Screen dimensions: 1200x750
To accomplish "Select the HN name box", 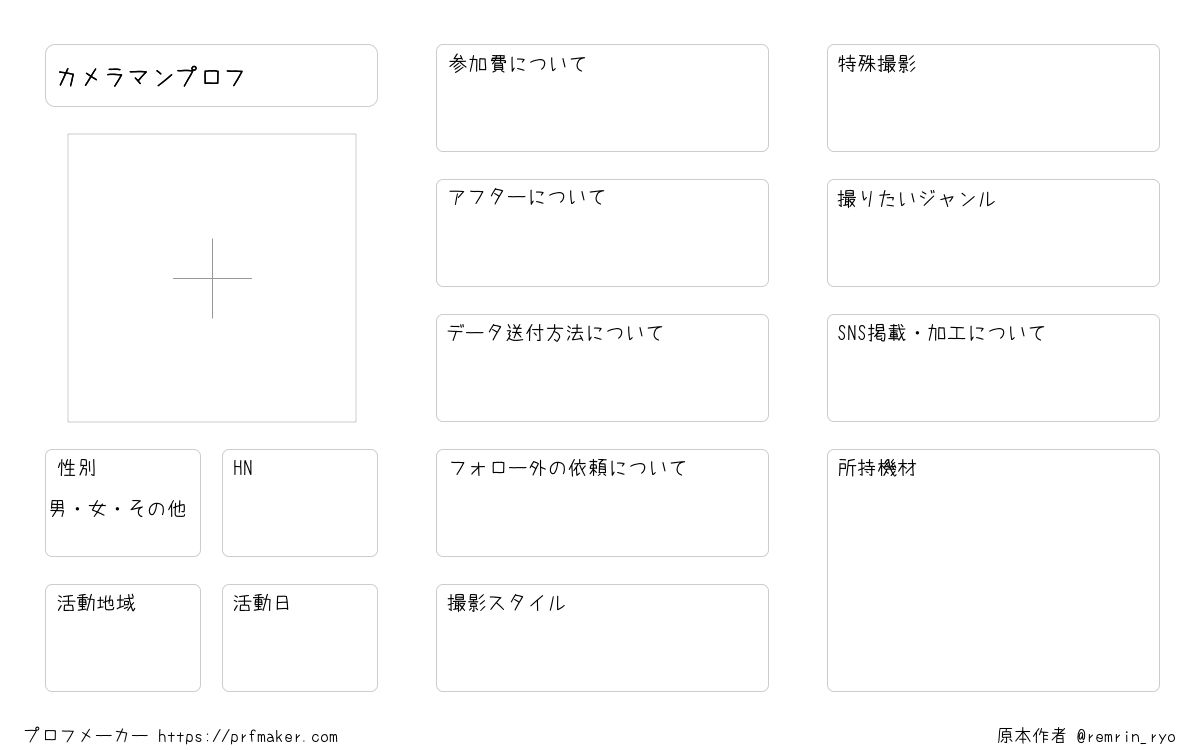I will 300,503.
